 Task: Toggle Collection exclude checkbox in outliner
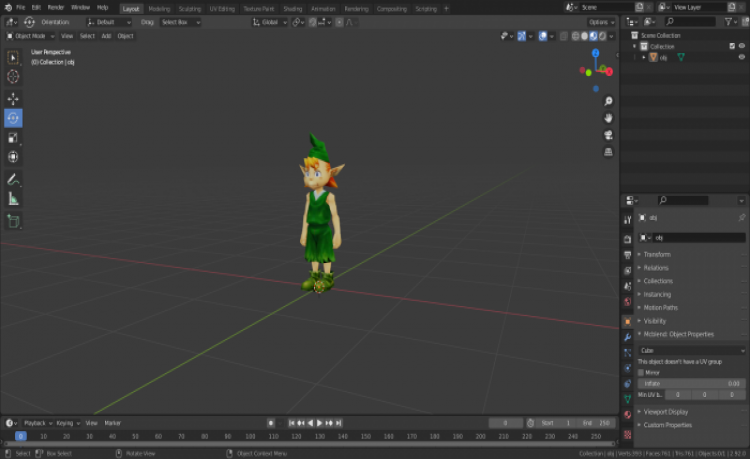tap(732, 46)
